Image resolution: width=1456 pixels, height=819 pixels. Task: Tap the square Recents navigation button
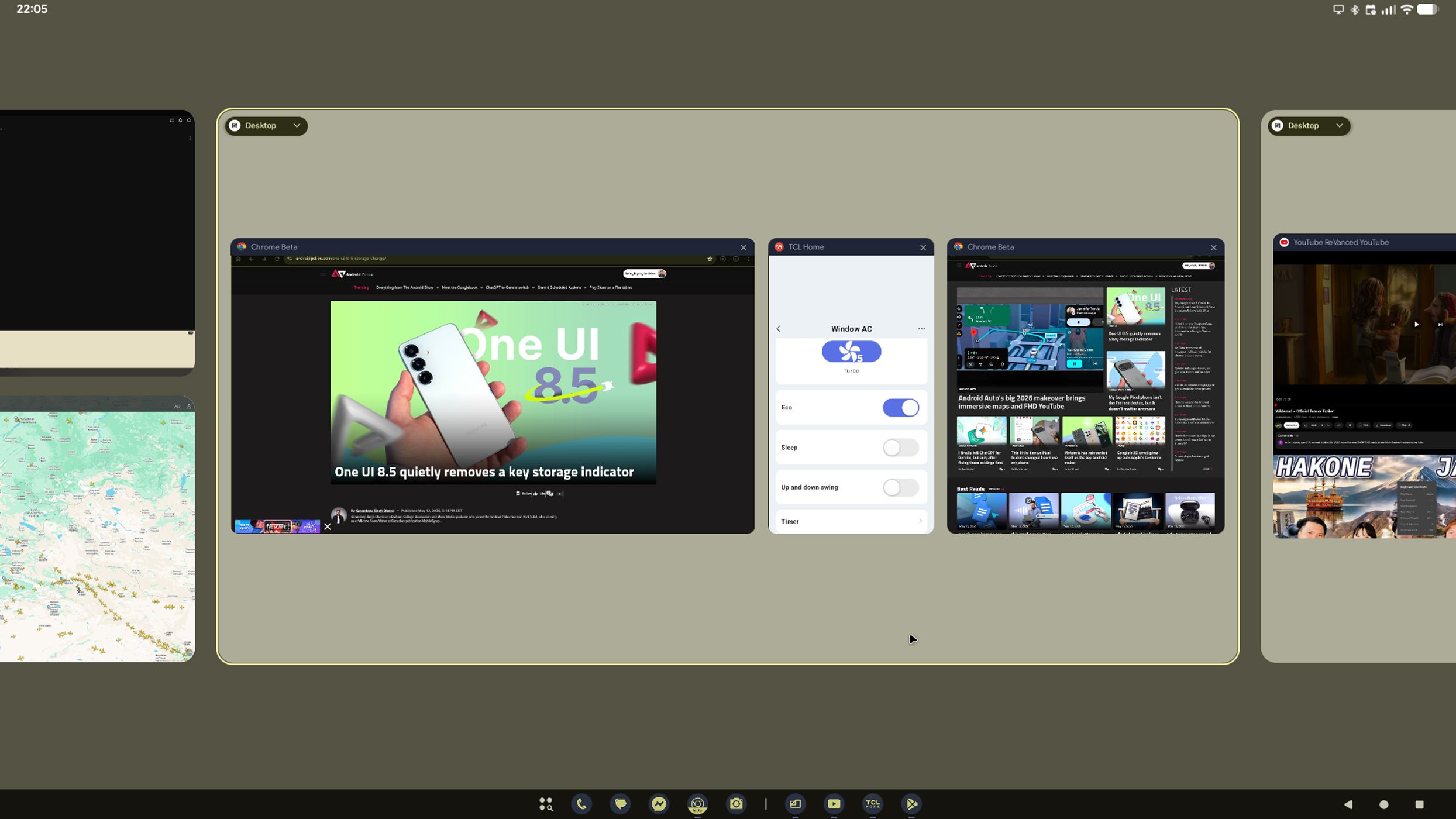(x=1419, y=804)
